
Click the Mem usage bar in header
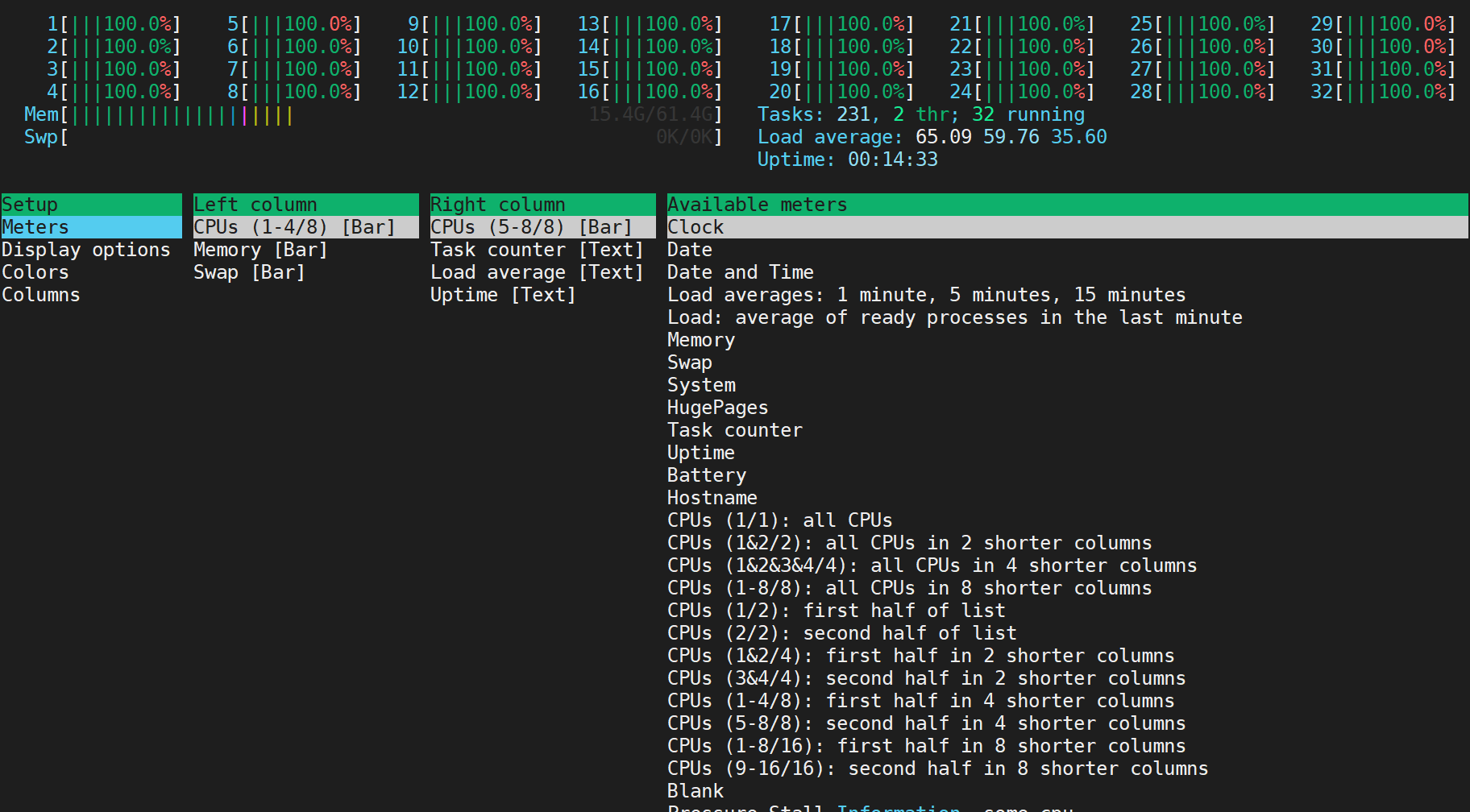tap(373, 114)
